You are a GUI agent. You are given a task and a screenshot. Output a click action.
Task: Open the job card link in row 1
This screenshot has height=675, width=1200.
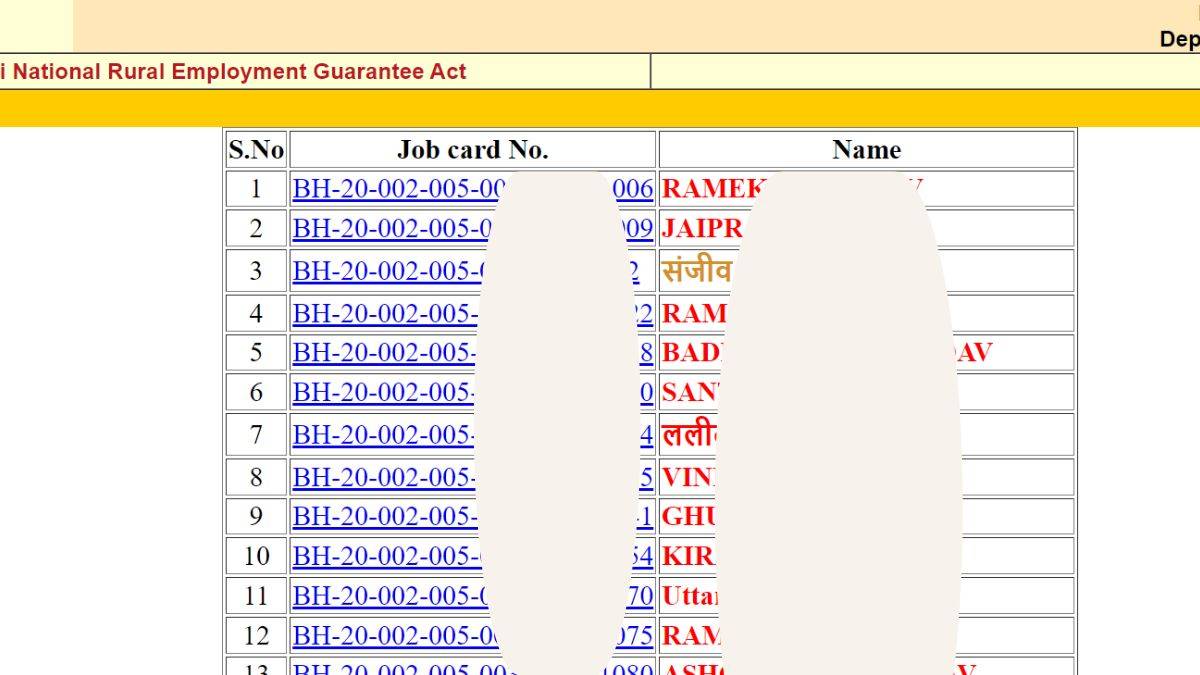coord(390,189)
